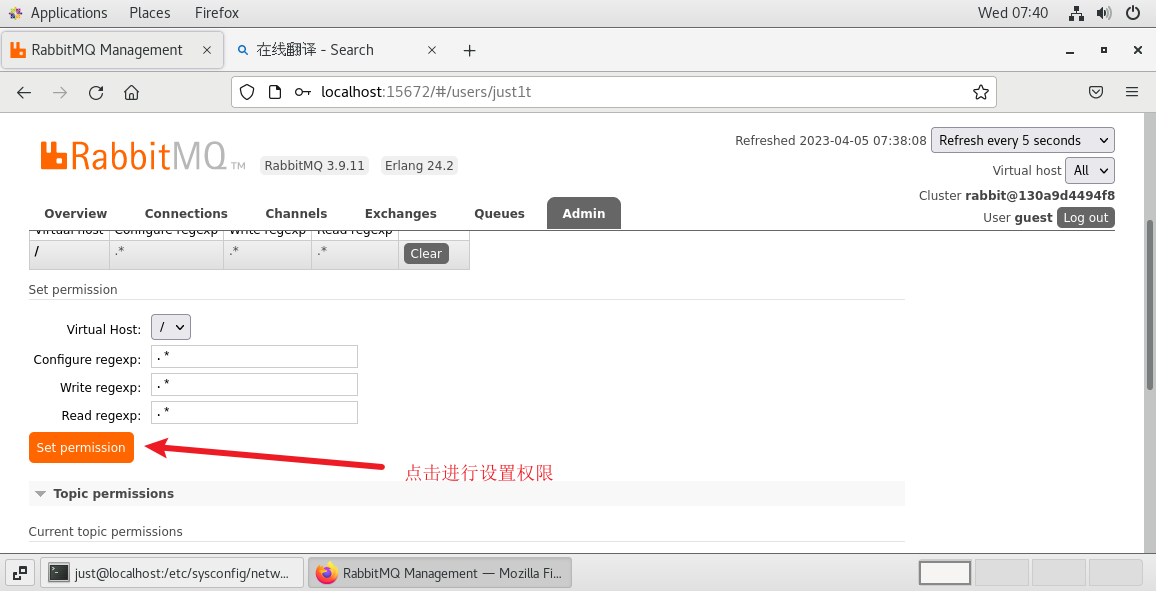Select the first workspace switcher box

944,573
